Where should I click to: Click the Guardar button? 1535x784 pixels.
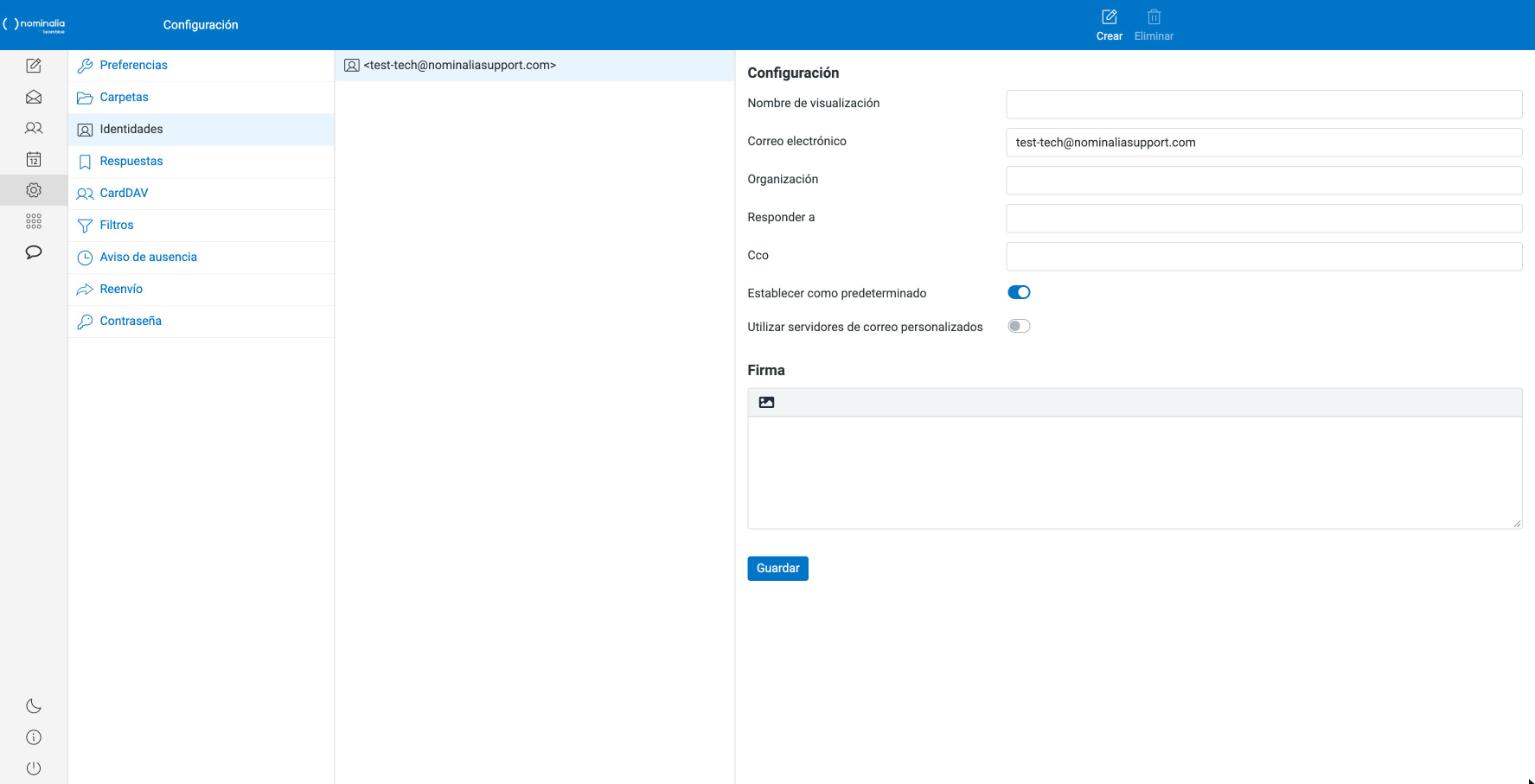(778, 568)
